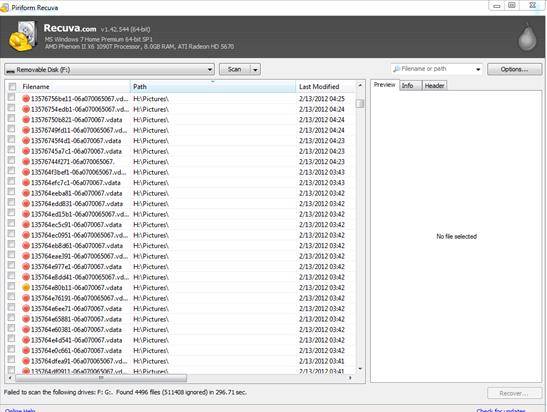Sort by Path column header
Image resolution: width=547 pixels, height=412 pixels.
pyautogui.click(x=213, y=87)
